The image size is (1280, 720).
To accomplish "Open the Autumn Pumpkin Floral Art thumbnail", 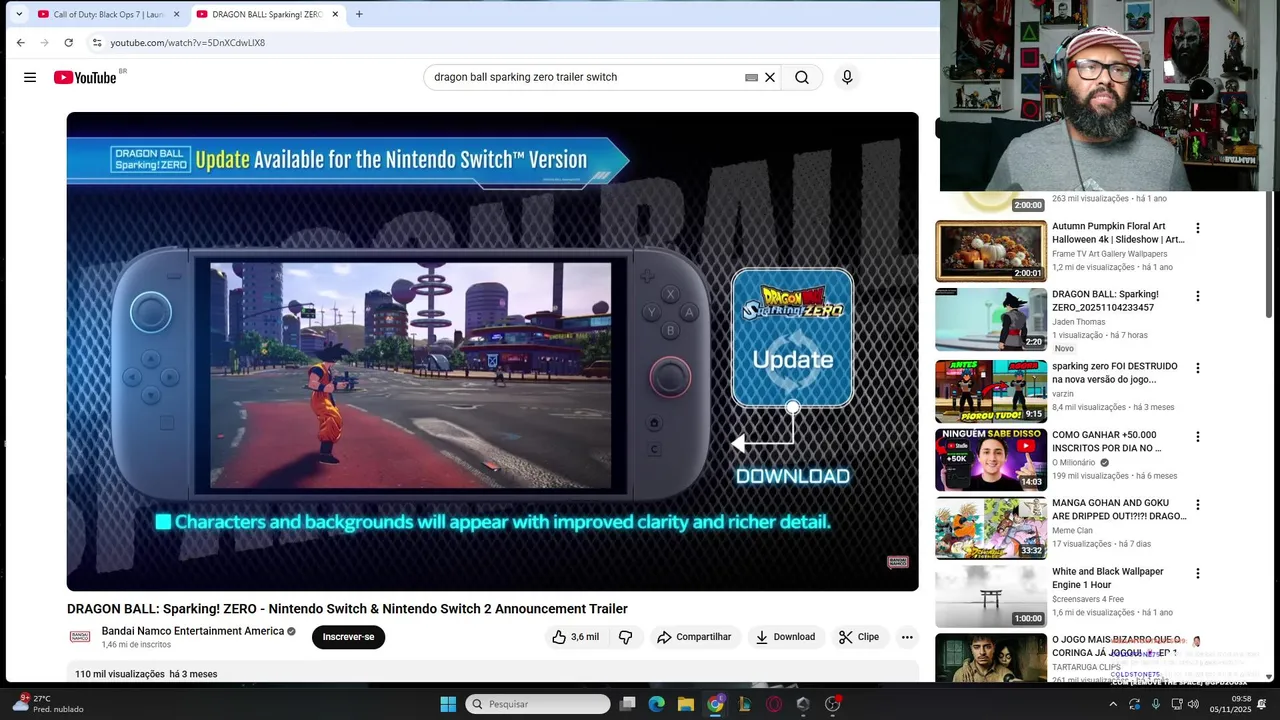I will click(x=991, y=251).
